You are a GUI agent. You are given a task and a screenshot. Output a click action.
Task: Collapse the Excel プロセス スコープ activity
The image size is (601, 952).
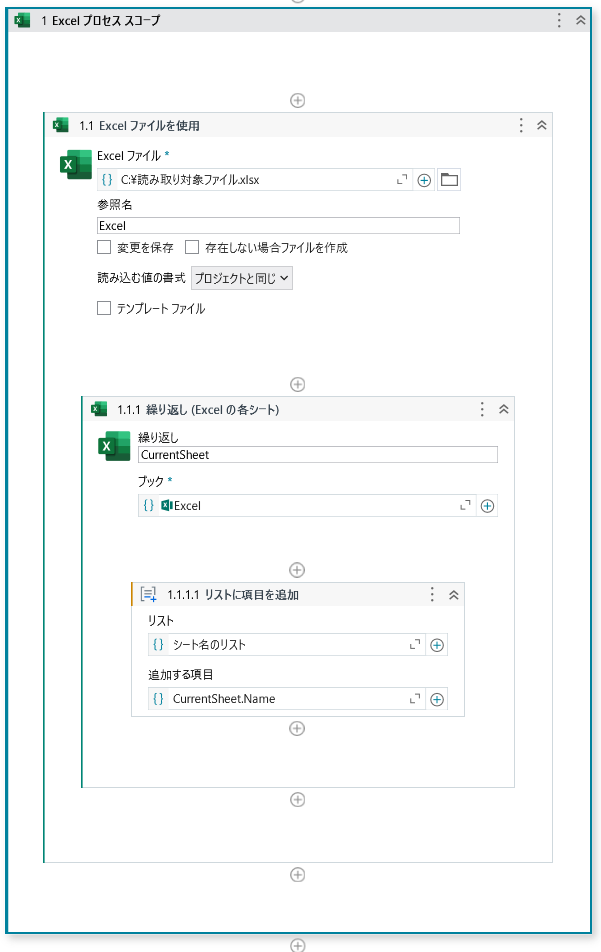point(580,20)
